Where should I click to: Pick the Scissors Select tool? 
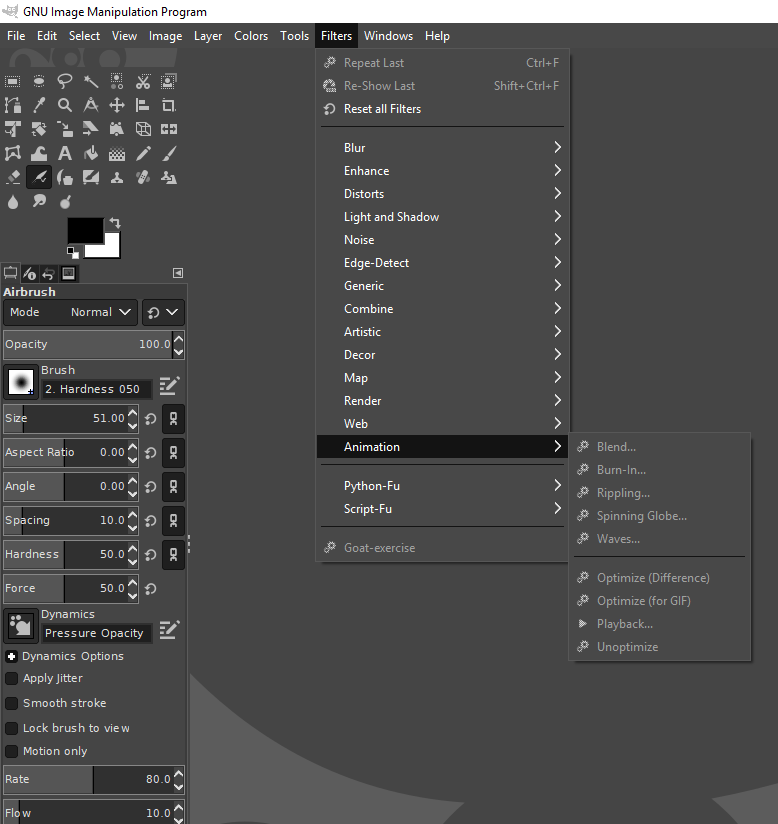pyautogui.click(x=143, y=81)
